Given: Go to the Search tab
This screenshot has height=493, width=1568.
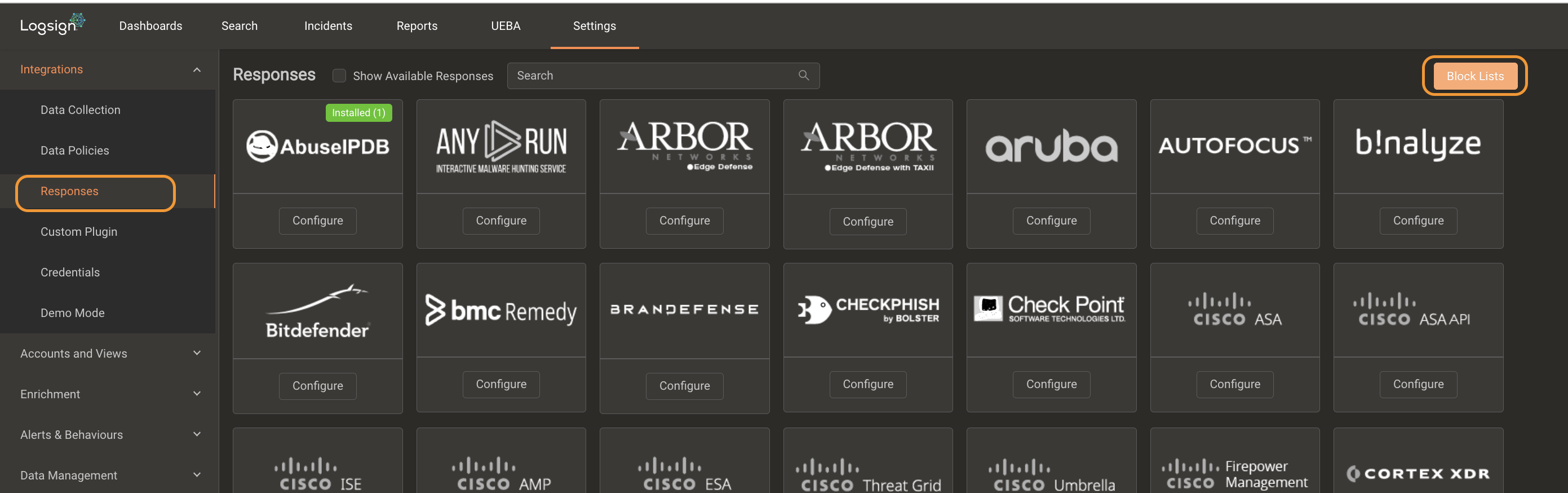Looking at the screenshot, I should click(x=239, y=25).
